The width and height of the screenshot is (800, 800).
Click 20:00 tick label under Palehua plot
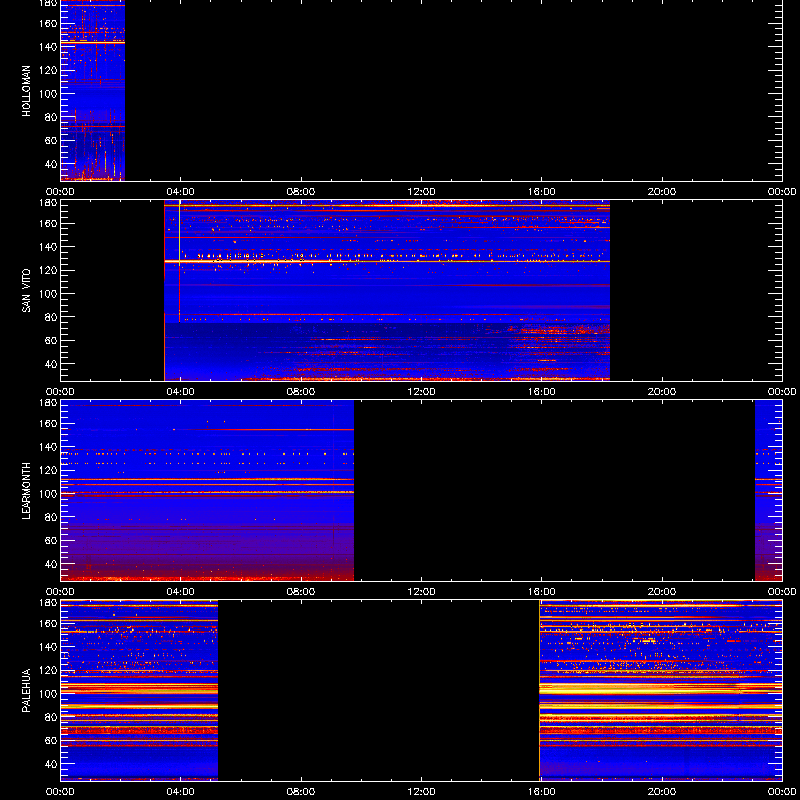point(662,792)
